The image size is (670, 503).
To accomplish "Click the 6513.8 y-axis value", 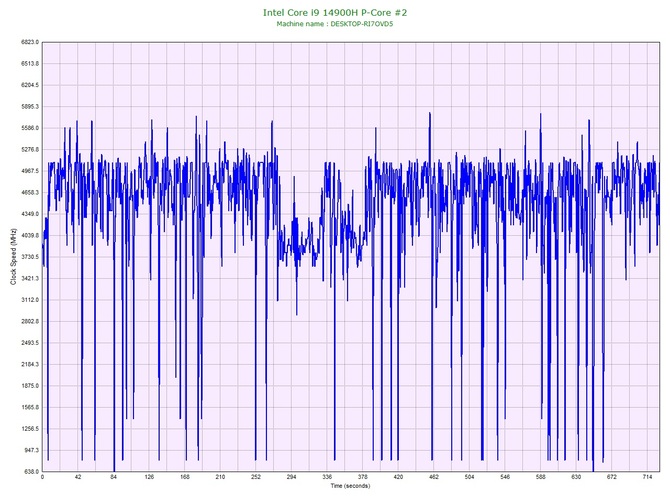I will point(30,63).
